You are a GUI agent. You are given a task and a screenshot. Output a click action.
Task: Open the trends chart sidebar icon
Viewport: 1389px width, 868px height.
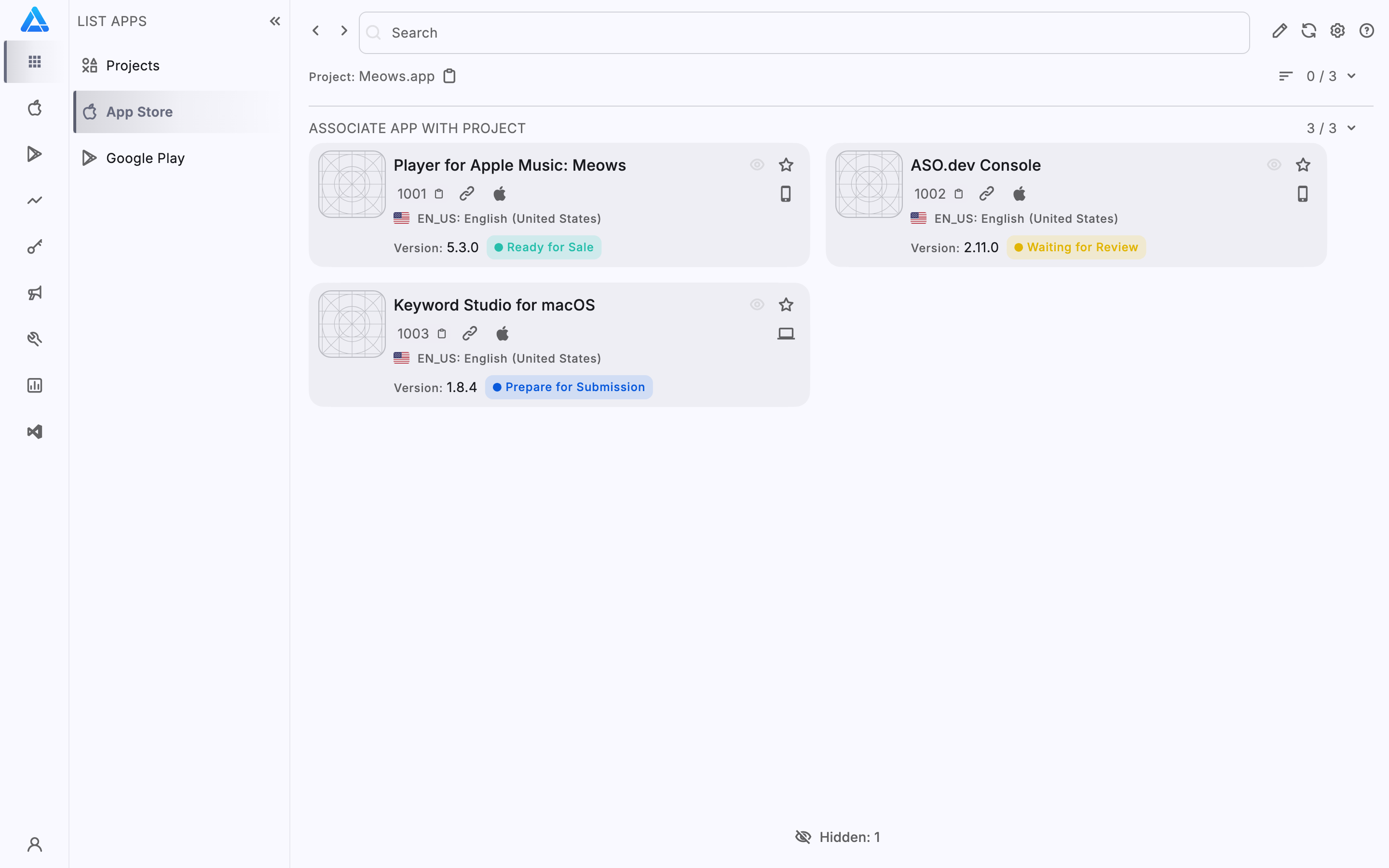pos(34,200)
